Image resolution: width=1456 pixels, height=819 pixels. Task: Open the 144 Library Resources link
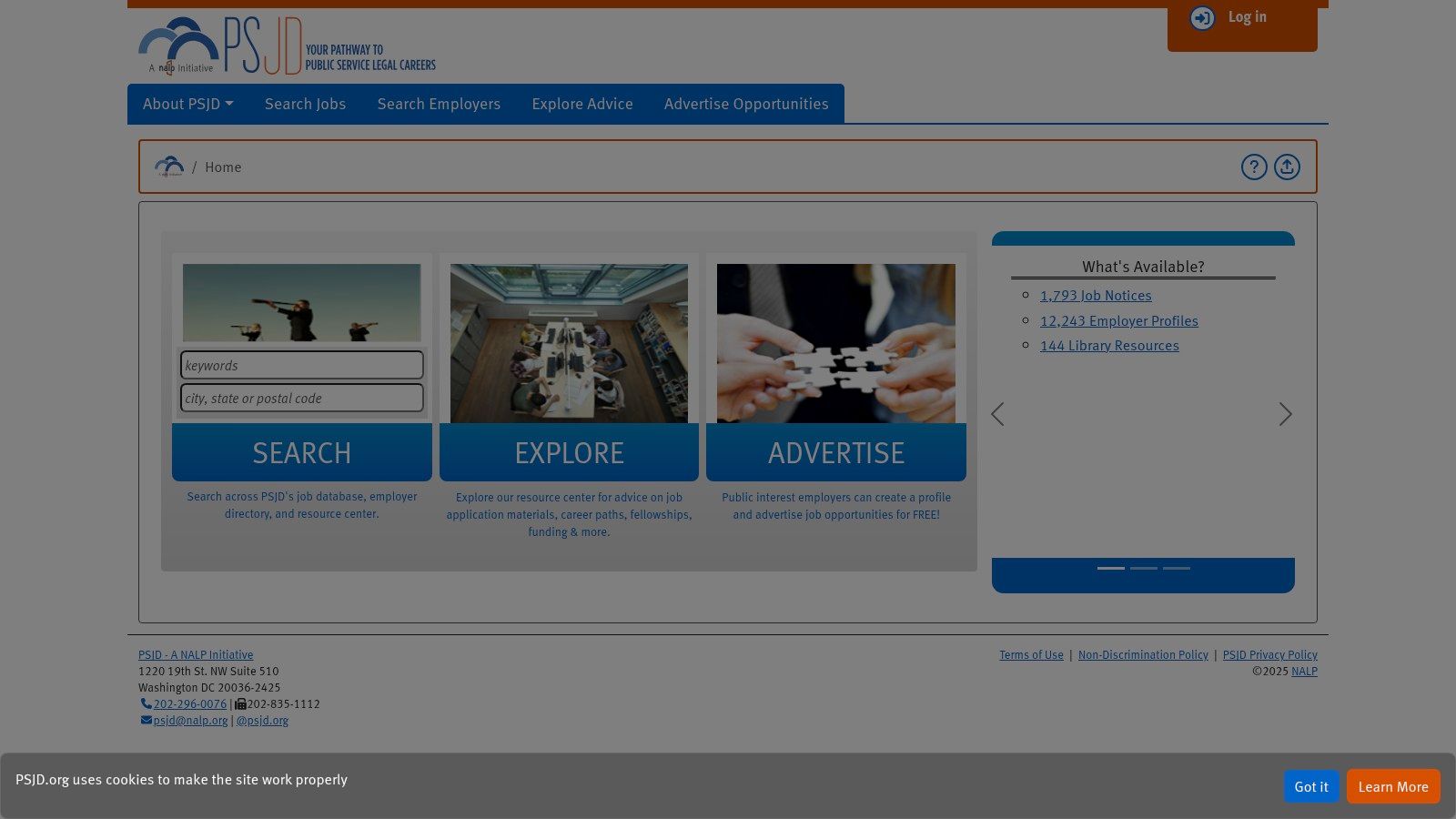tap(1109, 346)
